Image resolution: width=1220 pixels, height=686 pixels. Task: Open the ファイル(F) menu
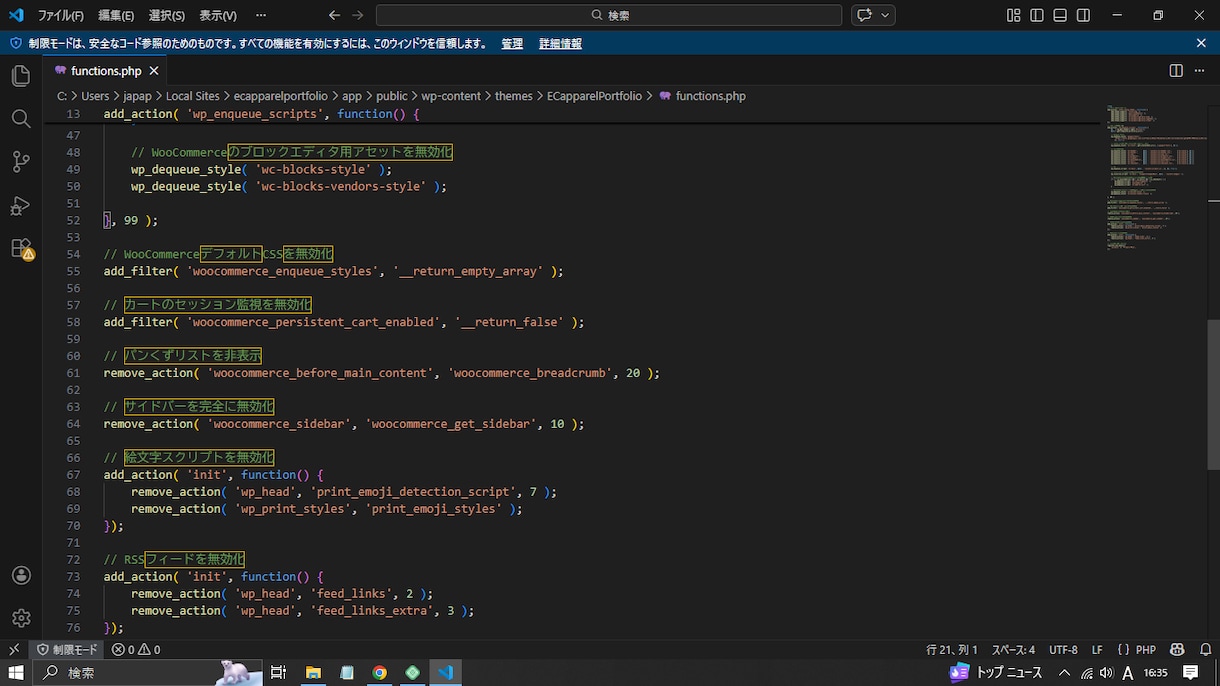click(61, 15)
